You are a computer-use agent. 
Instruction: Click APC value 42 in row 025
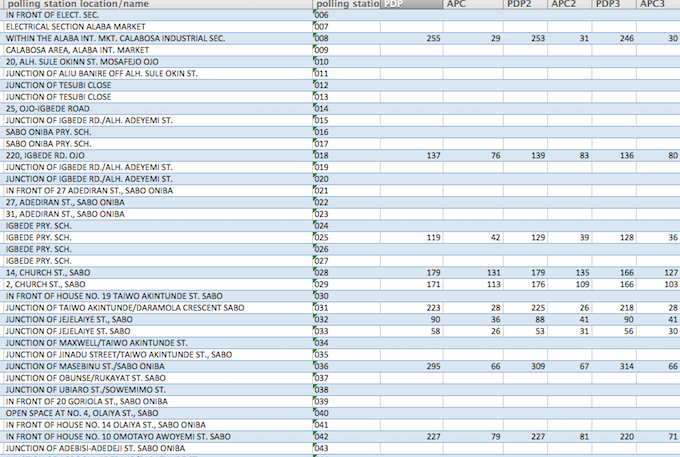[x=473, y=237]
